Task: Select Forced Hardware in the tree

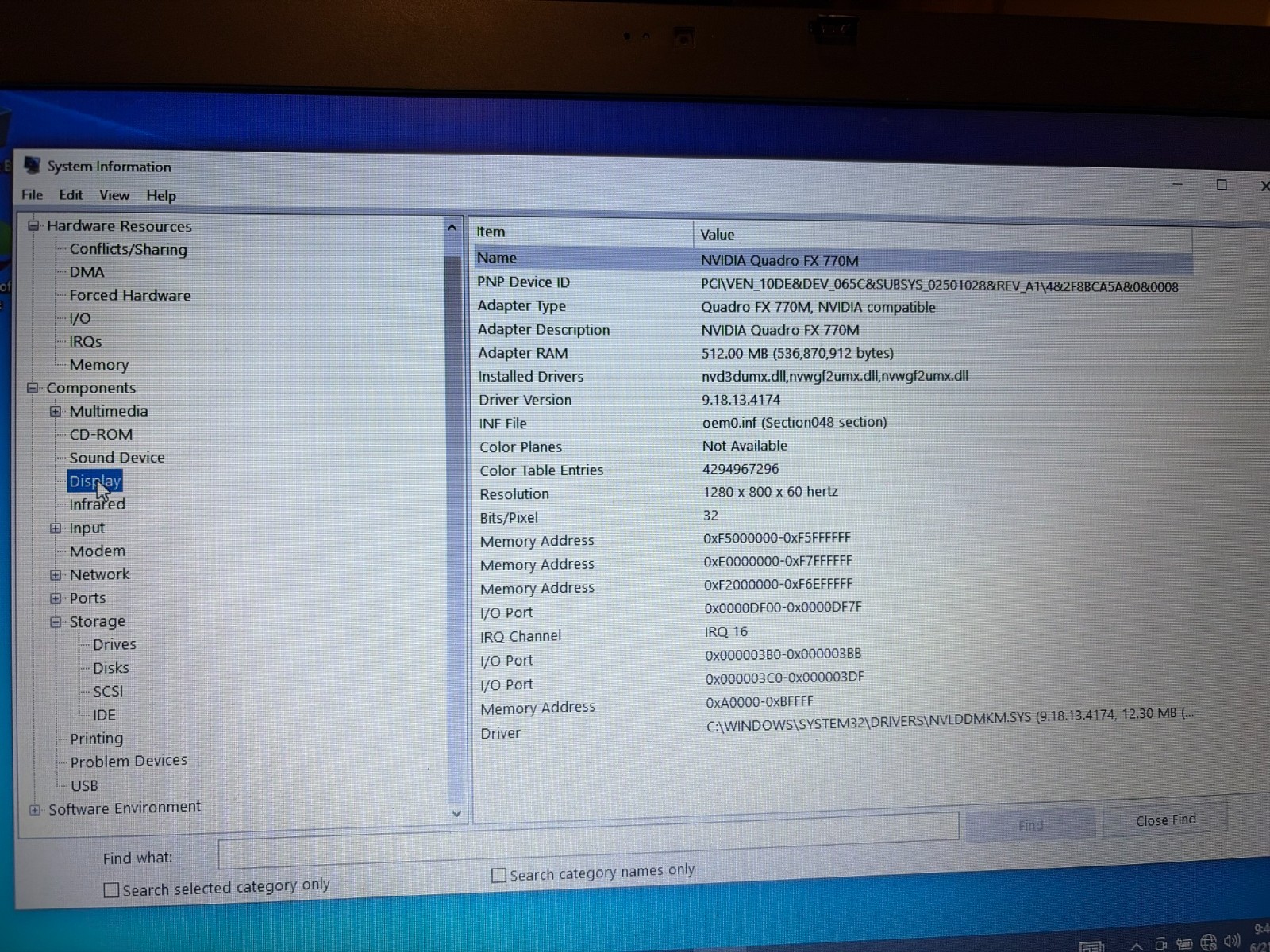Action: [x=130, y=295]
